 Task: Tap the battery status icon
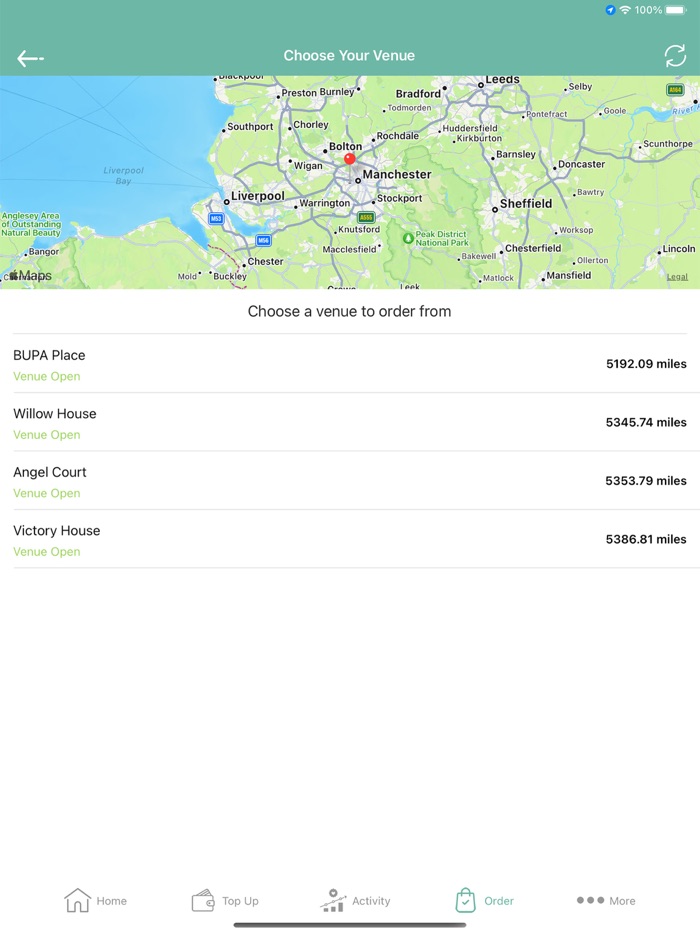[x=676, y=10]
